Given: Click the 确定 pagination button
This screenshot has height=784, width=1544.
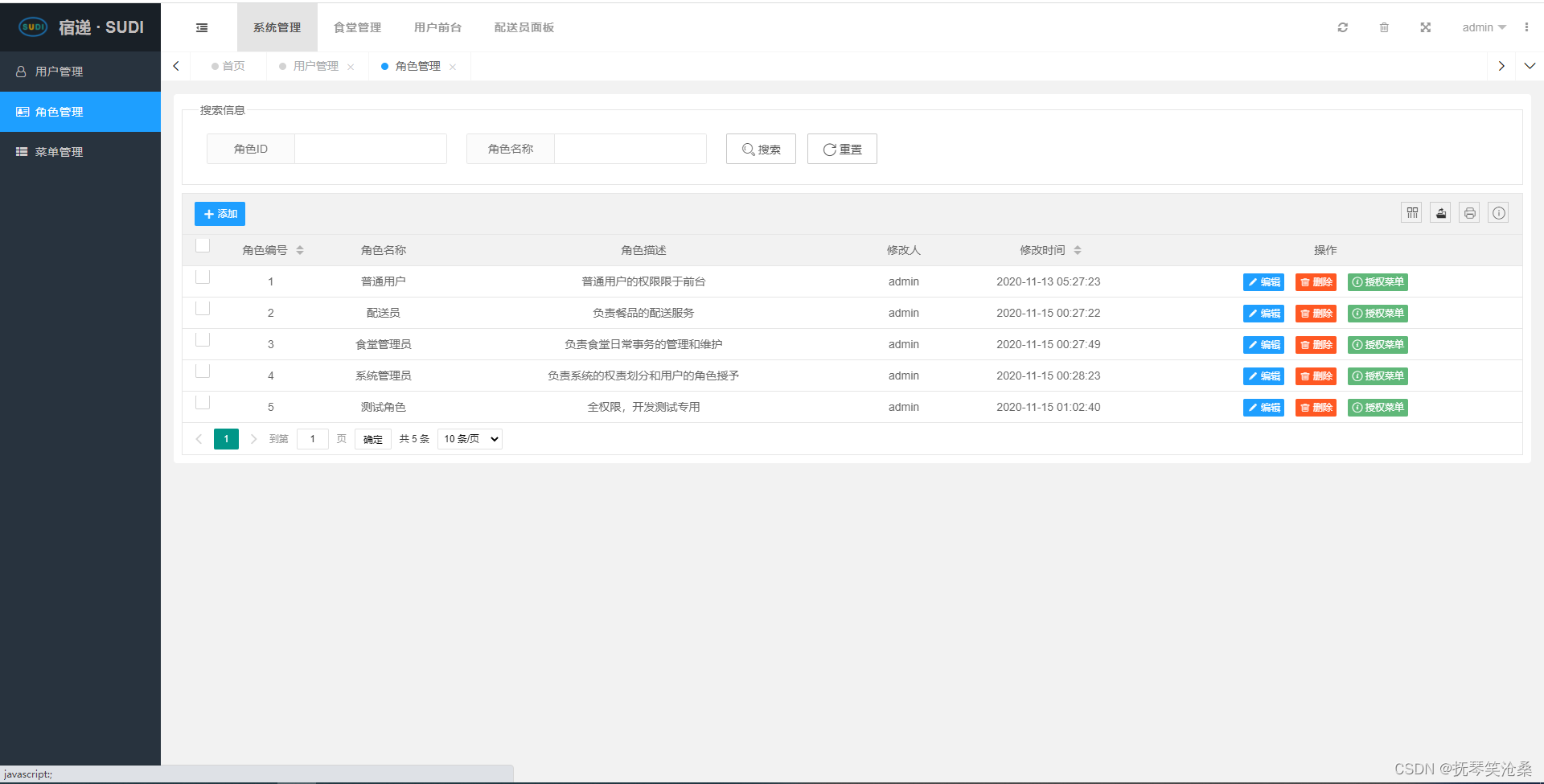Looking at the screenshot, I should coord(373,439).
